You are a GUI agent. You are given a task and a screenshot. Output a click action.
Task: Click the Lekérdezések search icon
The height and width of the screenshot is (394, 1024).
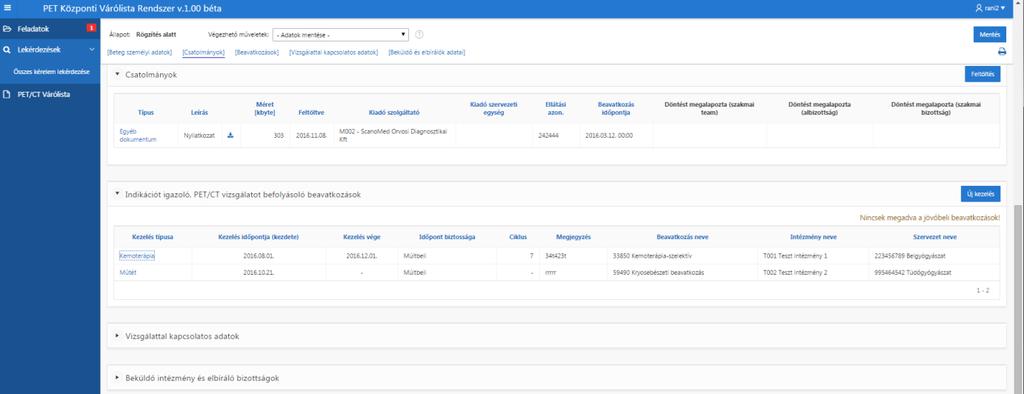pos(7,49)
